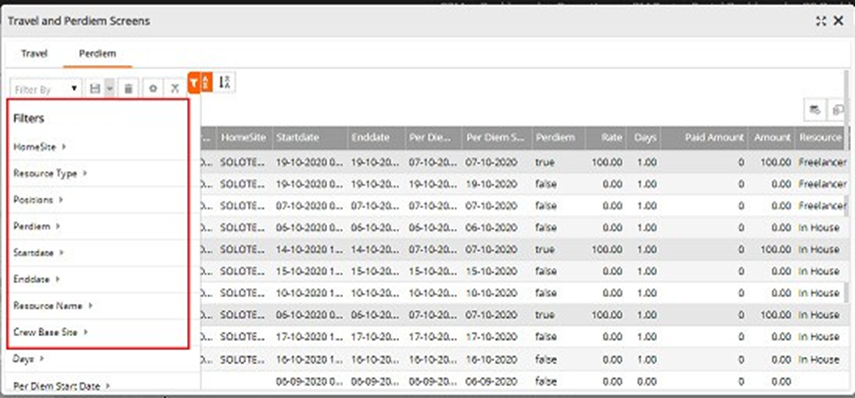Sort by Days column header
This screenshot has height=398, width=855.
click(x=643, y=138)
